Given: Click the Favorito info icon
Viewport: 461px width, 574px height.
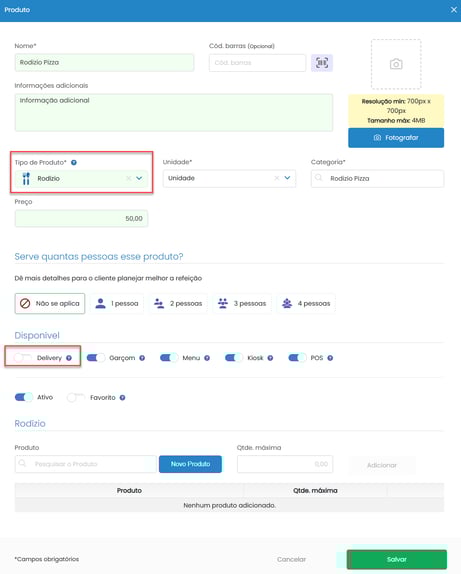Looking at the screenshot, I should [x=122, y=398].
